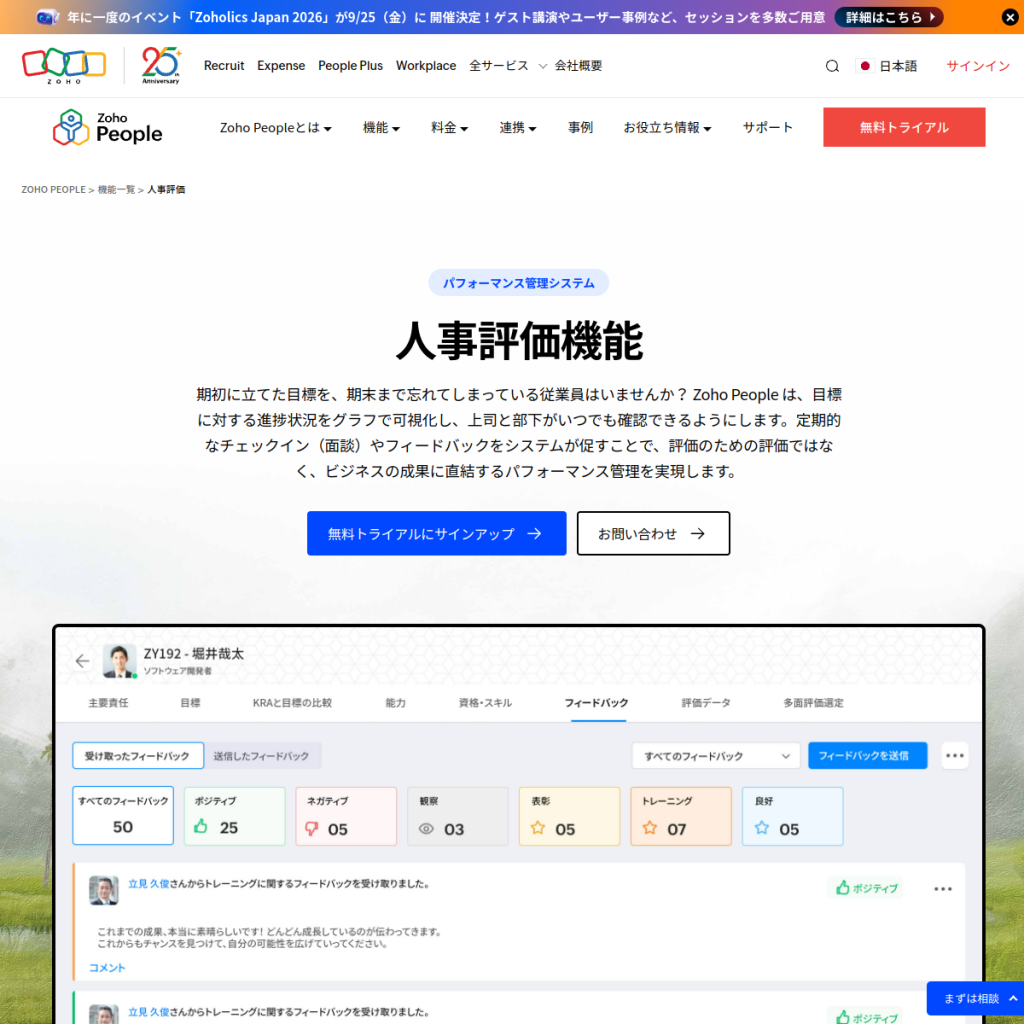This screenshot has height=1024, width=1024.
Task: Switch to the 資格・スキル tab
Action: tap(485, 703)
